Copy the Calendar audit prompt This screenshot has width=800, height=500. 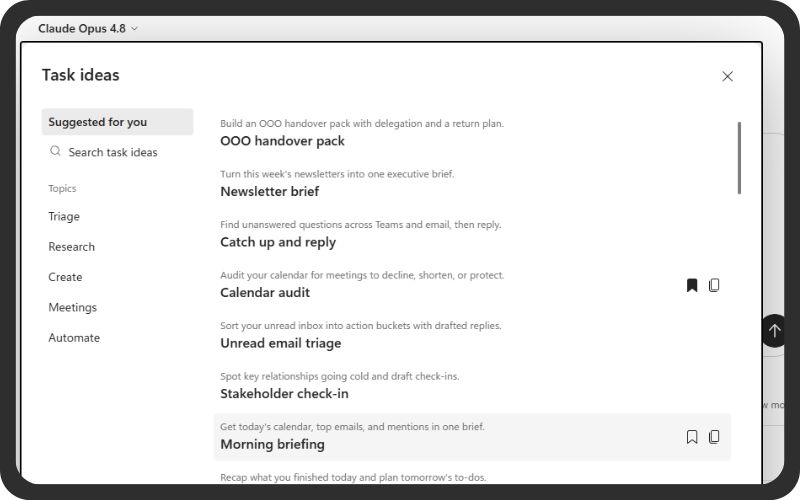coord(714,285)
